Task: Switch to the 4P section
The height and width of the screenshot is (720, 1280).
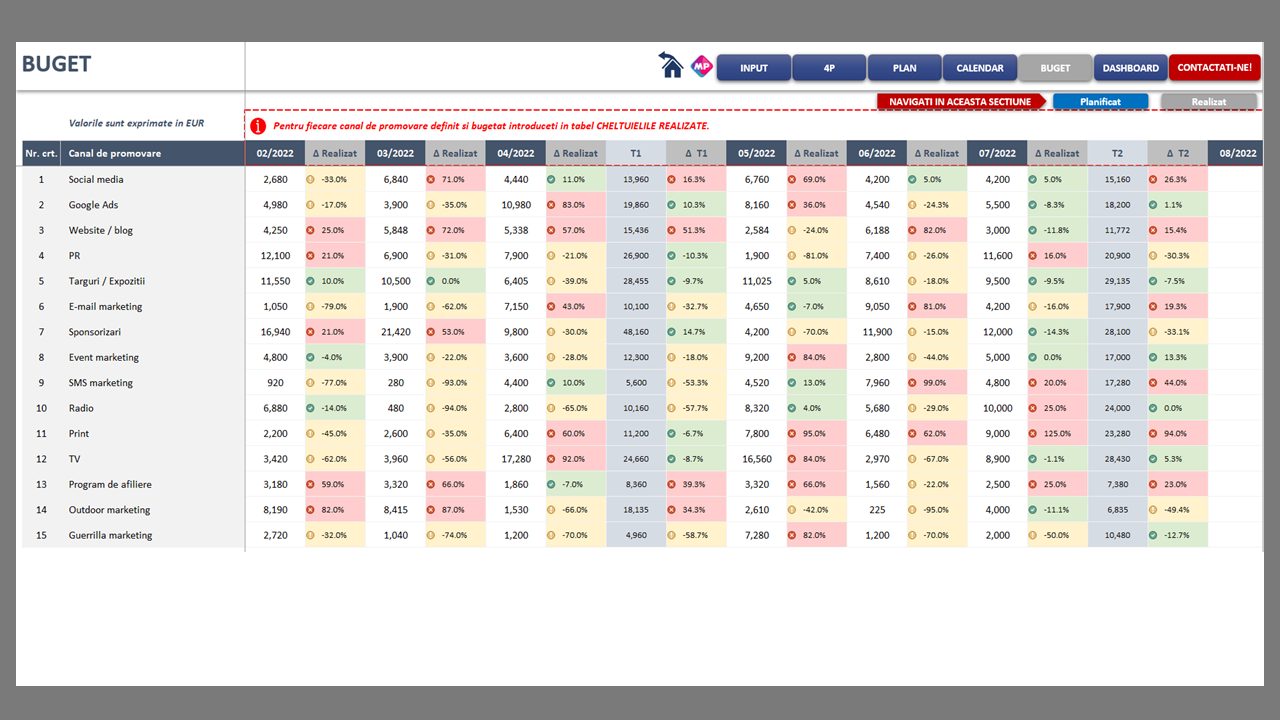Action: tap(829, 68)
